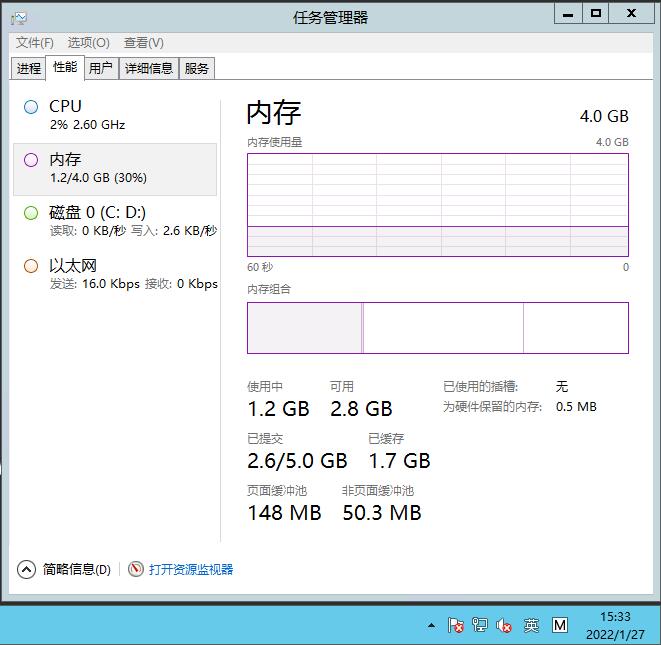Open the 选项(O) menu
661x645 pixels.
88,43
